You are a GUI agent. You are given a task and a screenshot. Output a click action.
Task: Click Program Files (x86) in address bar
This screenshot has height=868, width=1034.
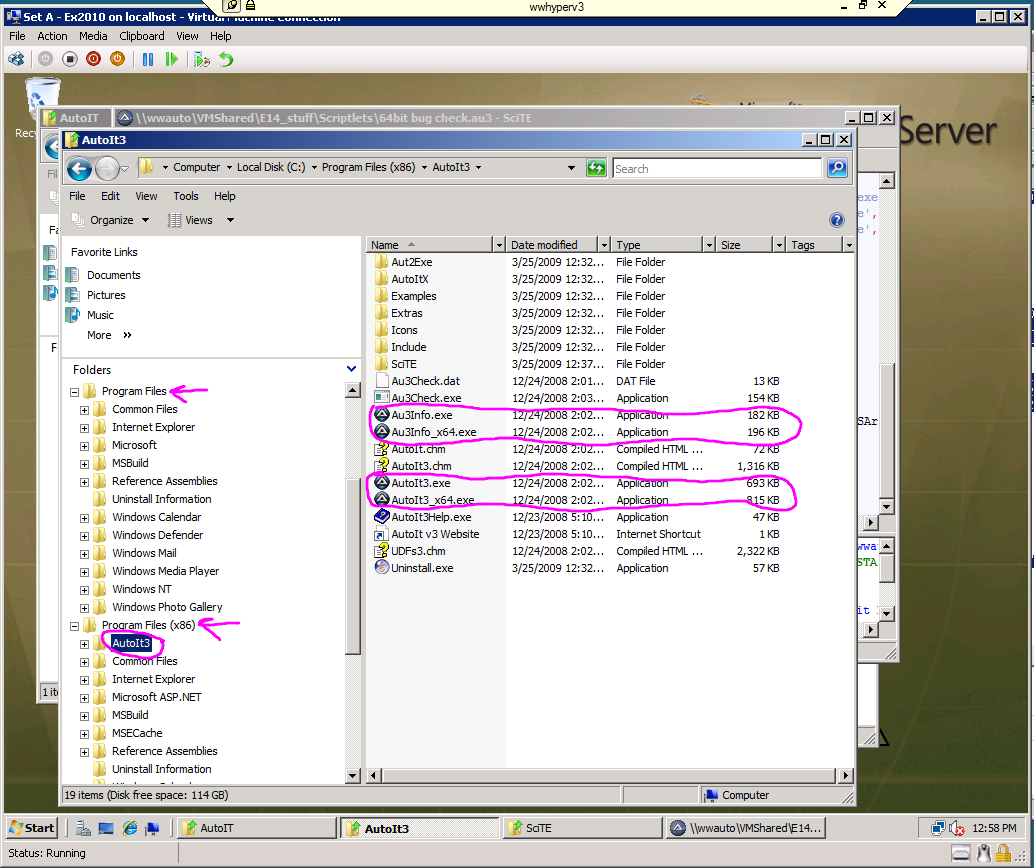369,168
